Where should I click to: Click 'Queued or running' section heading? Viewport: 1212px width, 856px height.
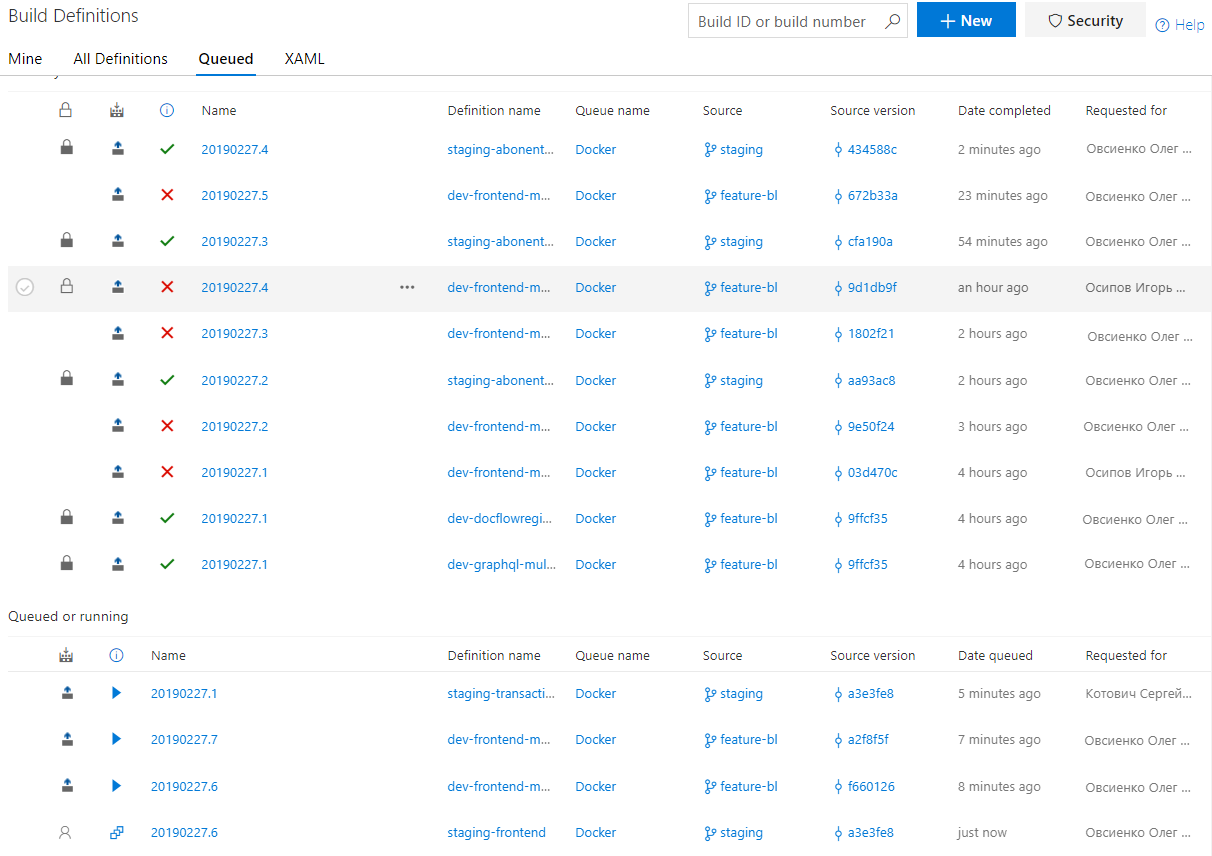point(68,616)
